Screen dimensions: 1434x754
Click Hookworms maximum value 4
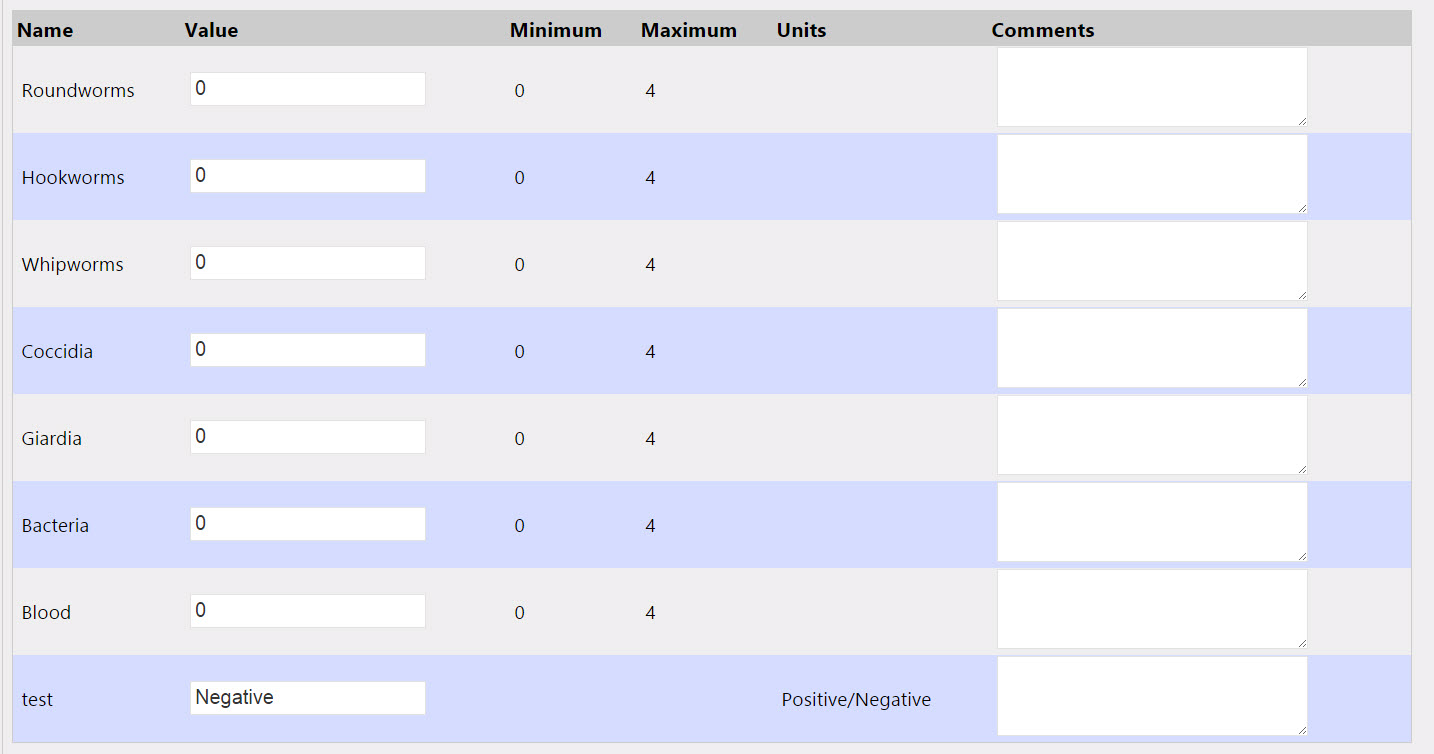pos(650,178)
